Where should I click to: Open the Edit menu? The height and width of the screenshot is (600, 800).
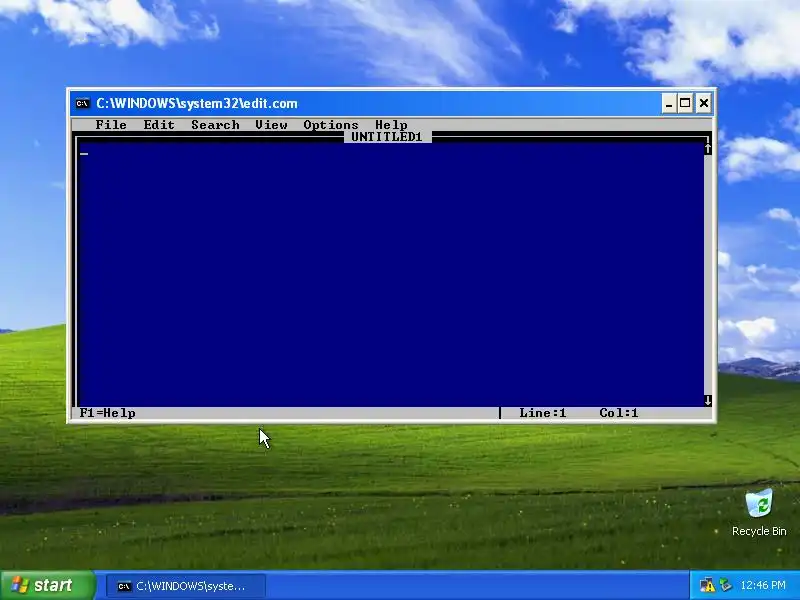(x=159, y=125)
